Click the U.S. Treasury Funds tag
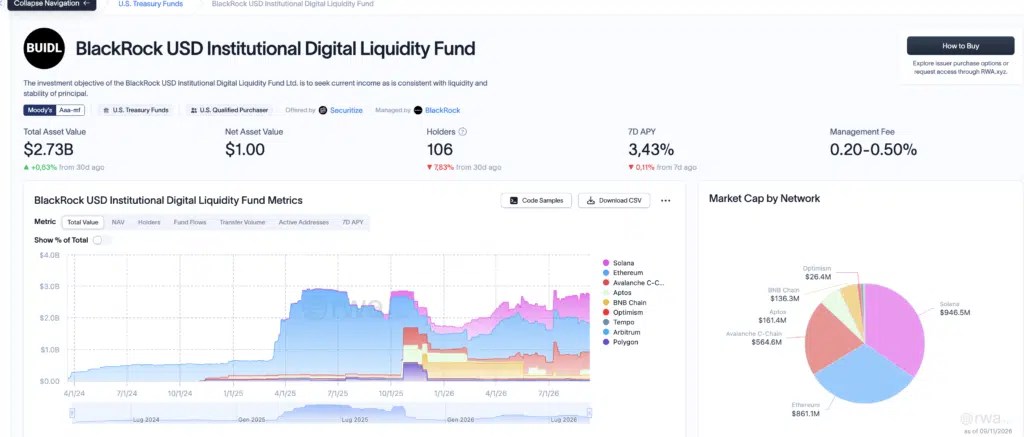 (x=136, y=110)
